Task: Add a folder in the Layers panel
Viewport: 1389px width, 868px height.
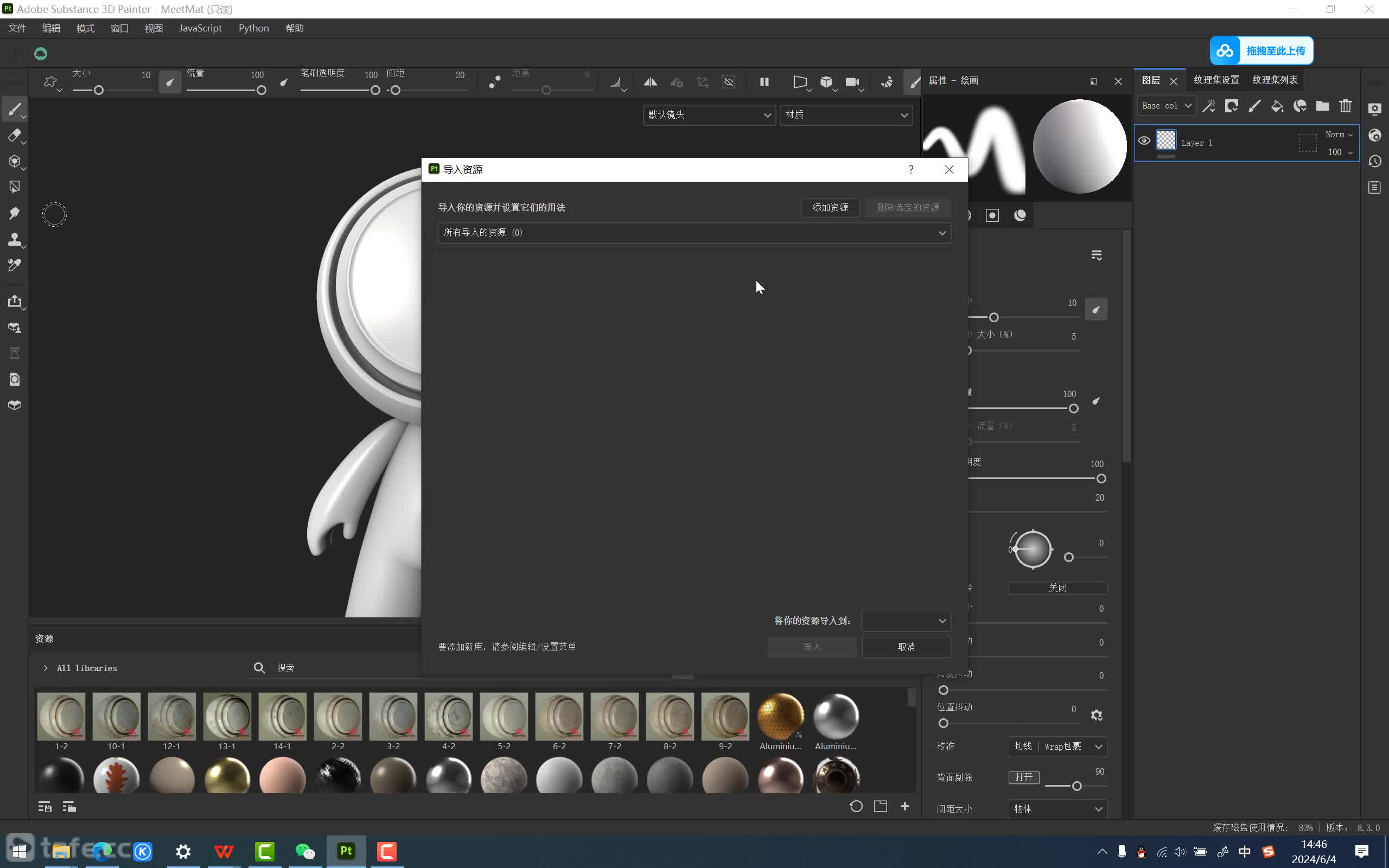Action: coord(1322,106)
